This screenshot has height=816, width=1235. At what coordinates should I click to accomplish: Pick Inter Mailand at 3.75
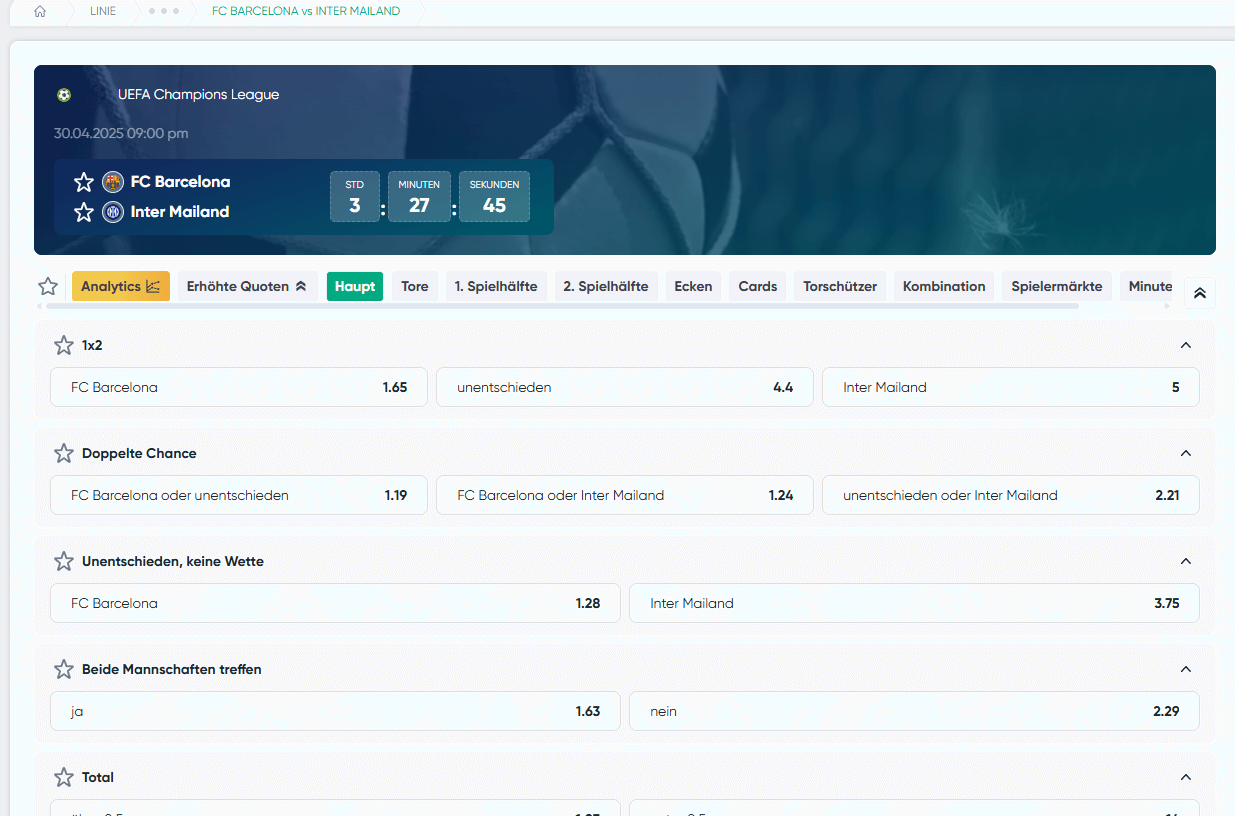[x=914, y=603]
